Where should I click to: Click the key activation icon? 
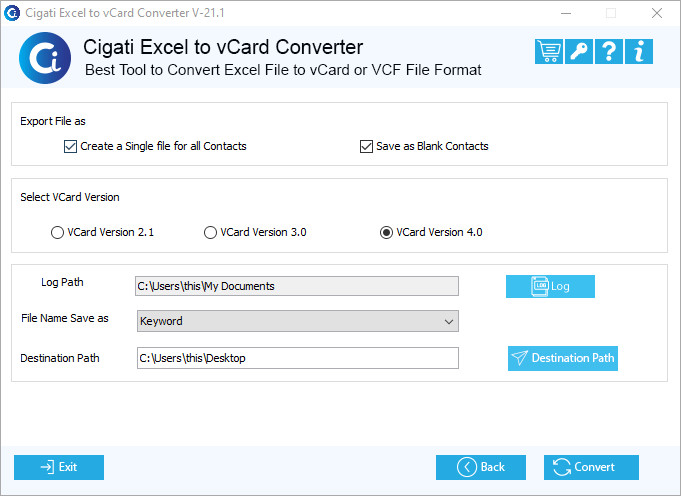579,52
